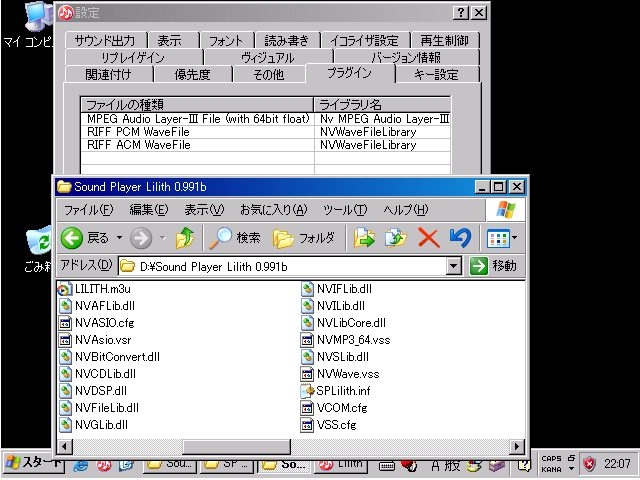Click the Forward arrow in Explorer toolbar
Viewport: 640px width, 480px height.
(141, 238)
